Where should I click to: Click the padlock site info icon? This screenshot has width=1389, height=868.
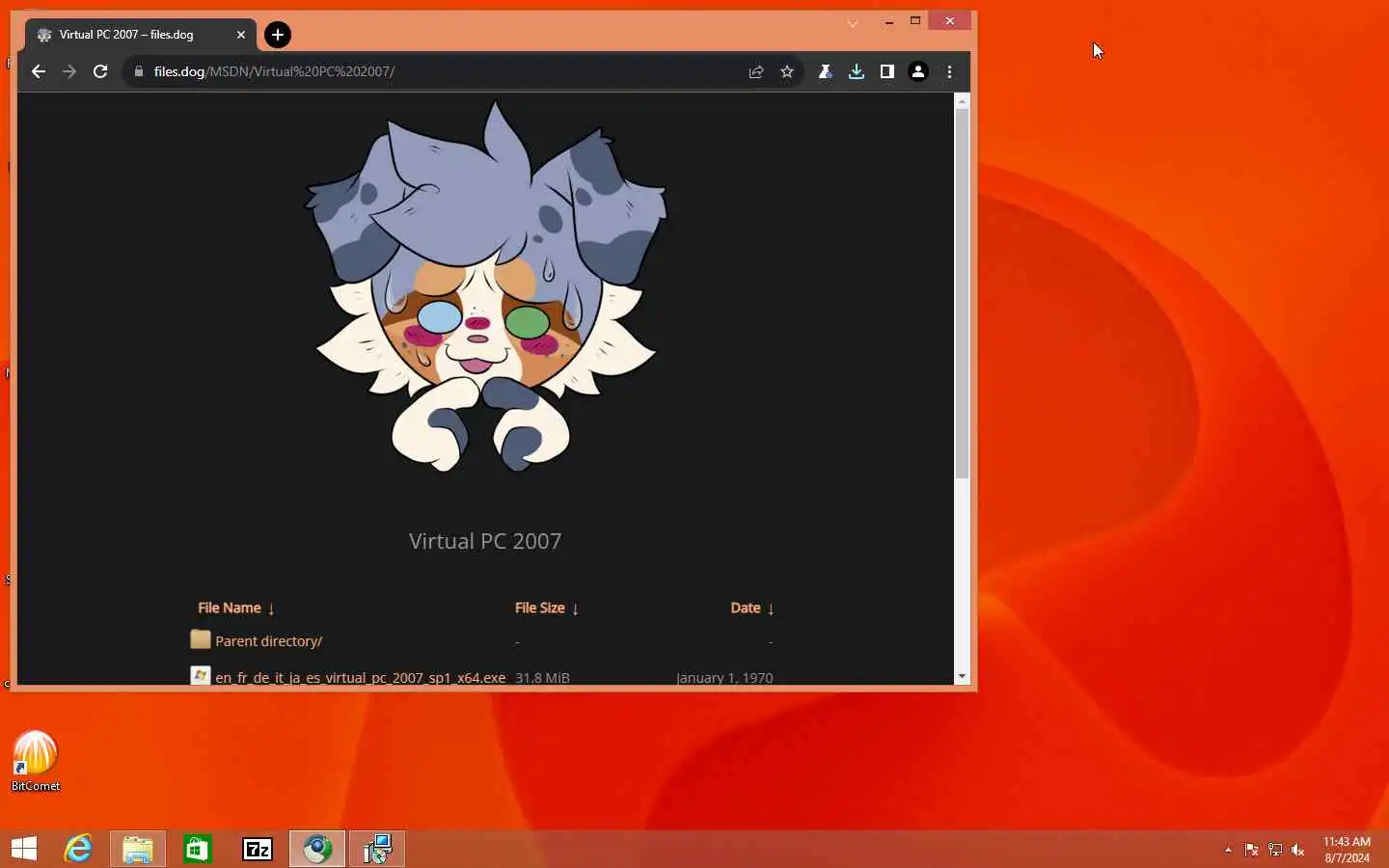point(139,71)
